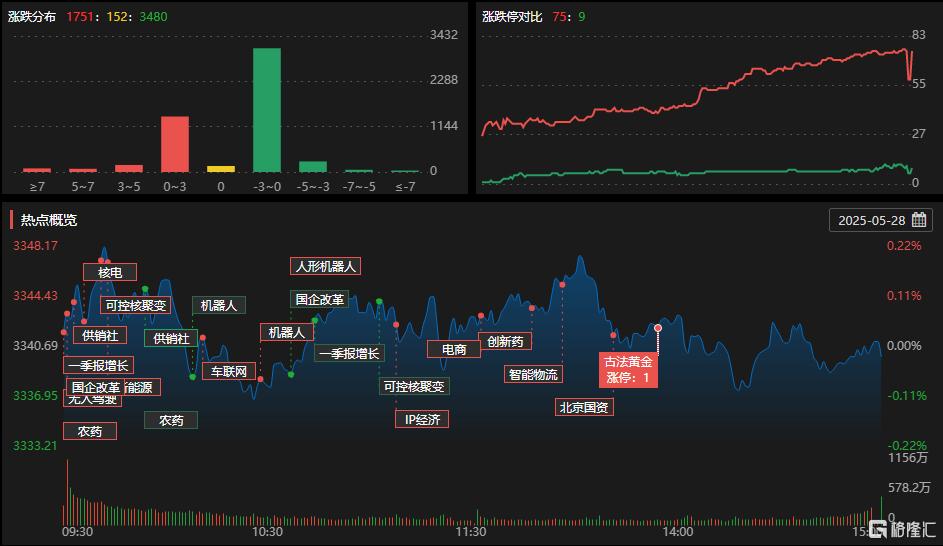
Task: Click the -0.11% percentage axis label
Action: 907,395
